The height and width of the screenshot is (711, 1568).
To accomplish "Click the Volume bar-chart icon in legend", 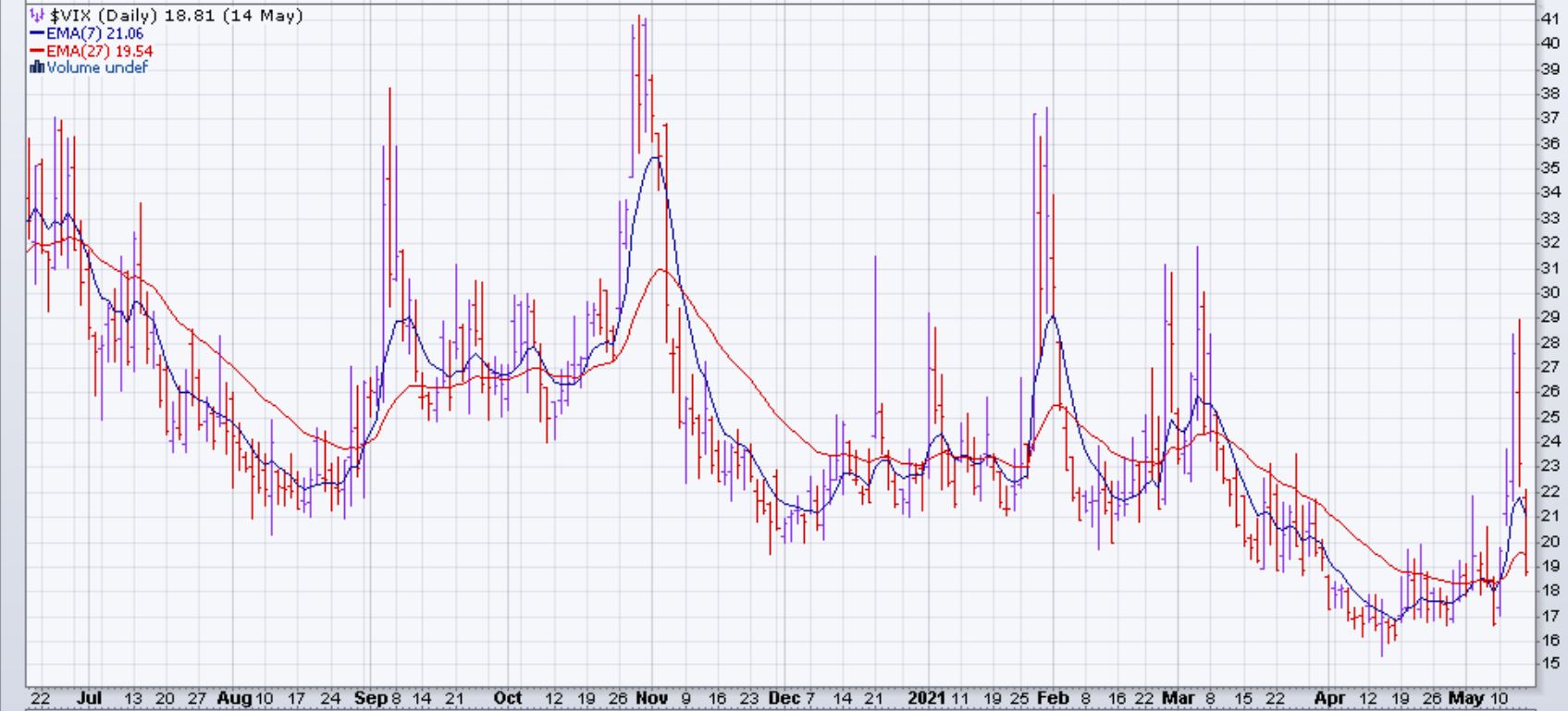I will [x=37, y=67].
